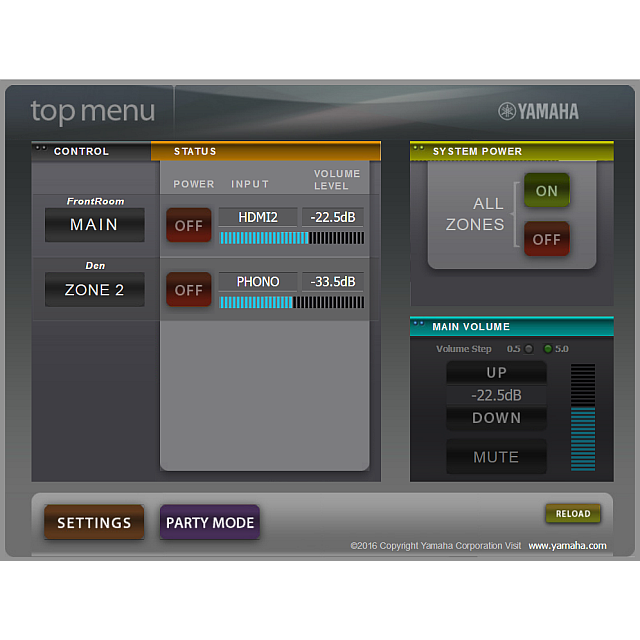Toggle MAIN zone power OFF button
The width and height of the screenshot is (640, 640).
(x=189, y=225)
